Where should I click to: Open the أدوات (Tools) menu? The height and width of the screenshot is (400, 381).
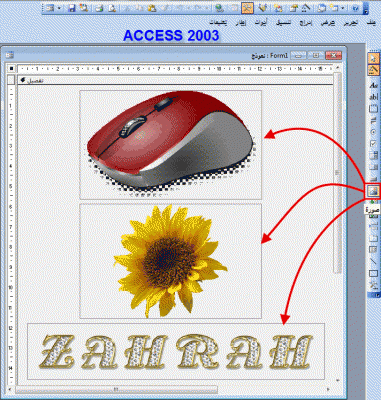[260, 23]
